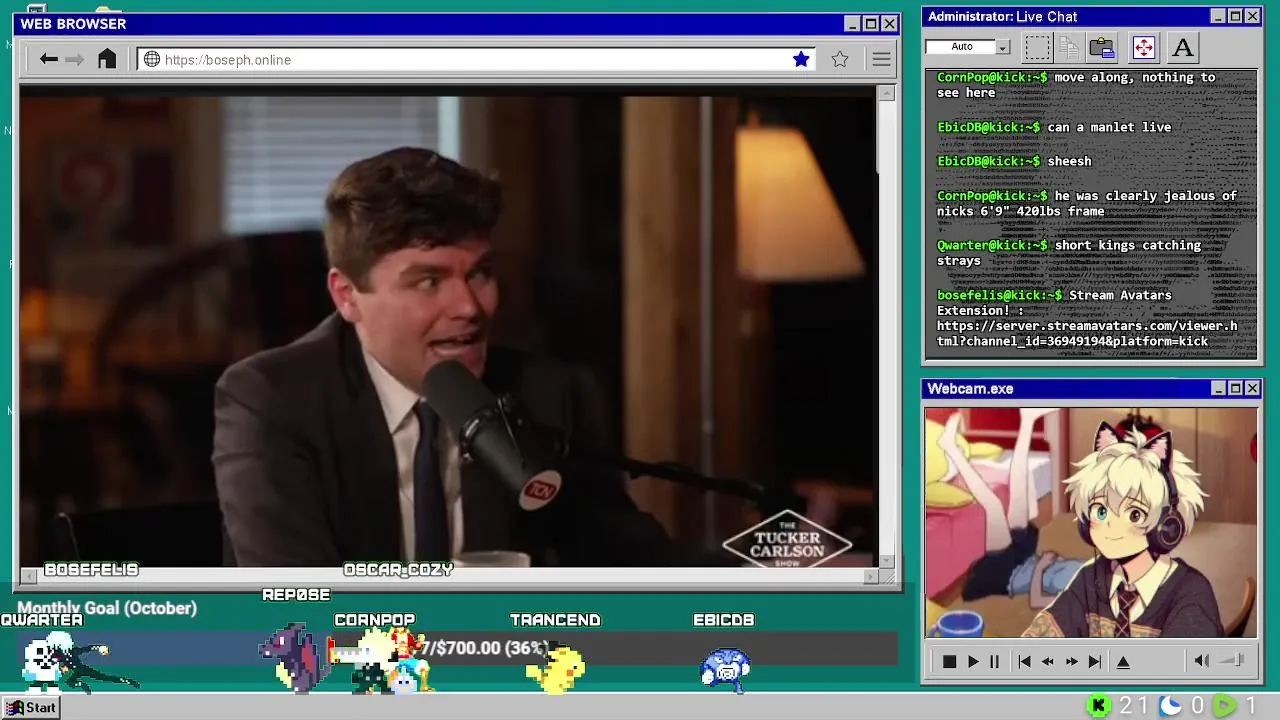The image size is (1280, 720).
Task: Click the forward arrow in the browser
Action: (x=74, y=59)
